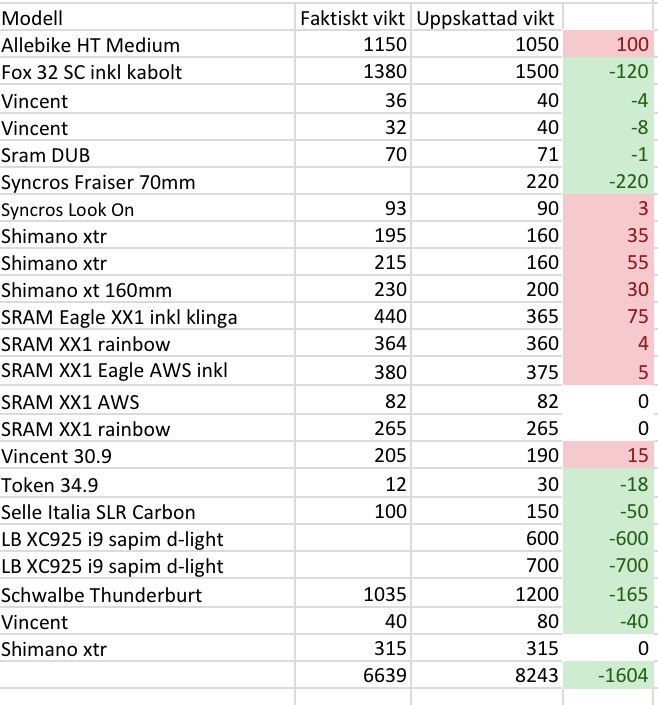
Task: Select the Uppskattad vikt header cell
Action: coord(487,18)
